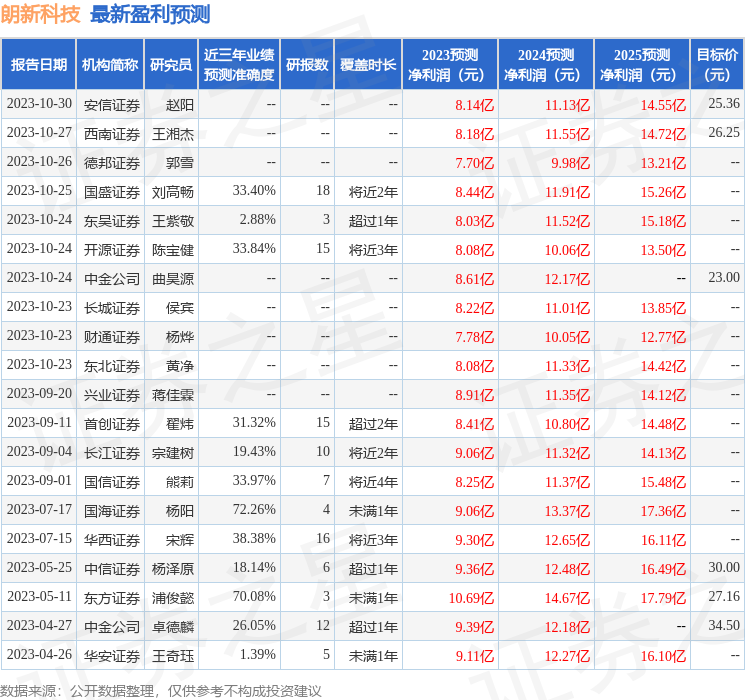745x700 pixels.
Task: Select target price 25.36
Action: coord(724,104)
